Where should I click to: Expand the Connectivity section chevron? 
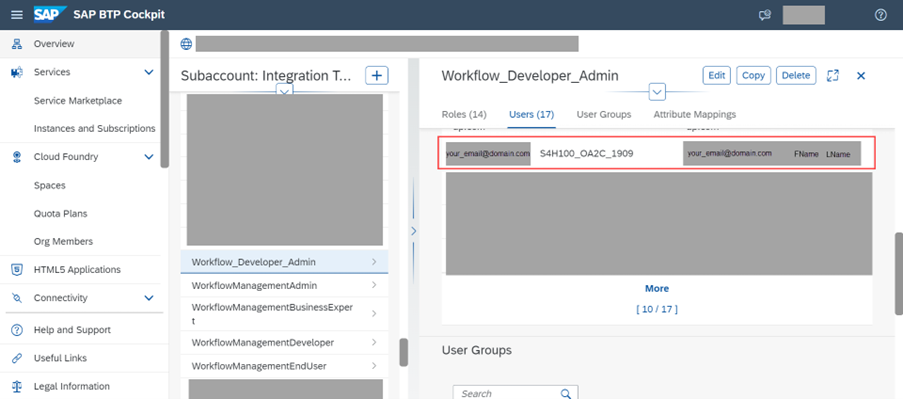(x=149, y=298)
